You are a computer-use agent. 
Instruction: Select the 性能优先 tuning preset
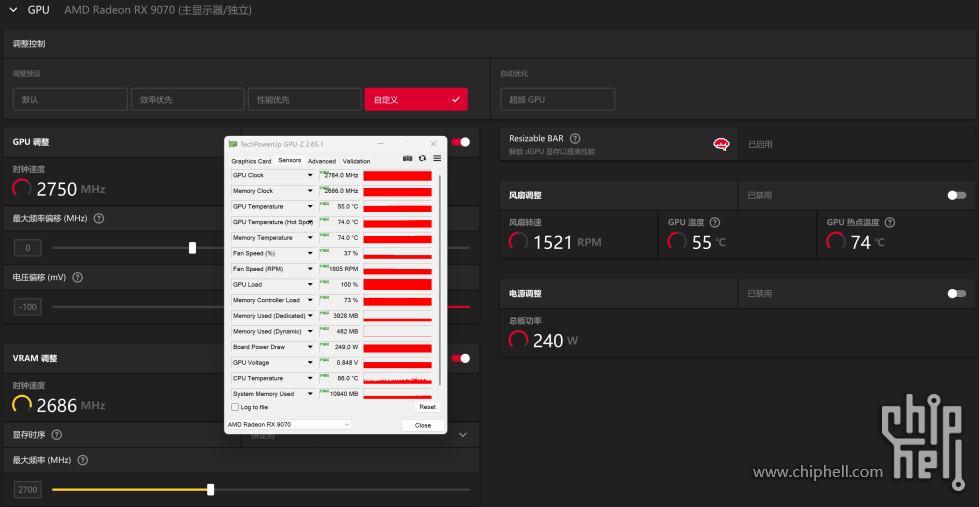pyautogui.click(x=304, y=99)
